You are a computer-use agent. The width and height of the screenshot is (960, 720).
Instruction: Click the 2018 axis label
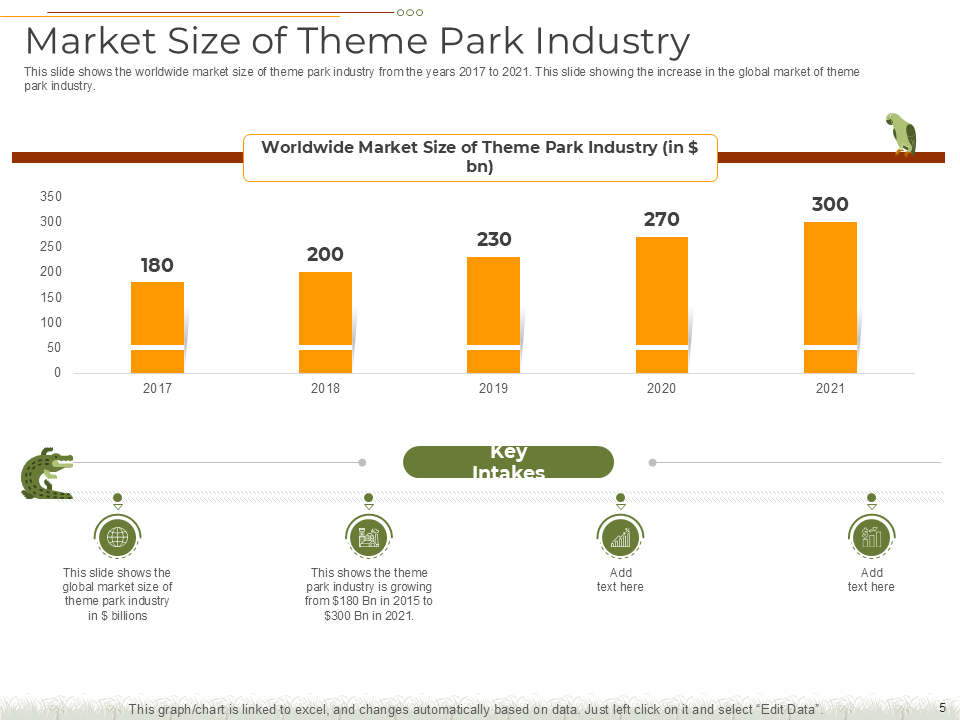click(325, 388)
